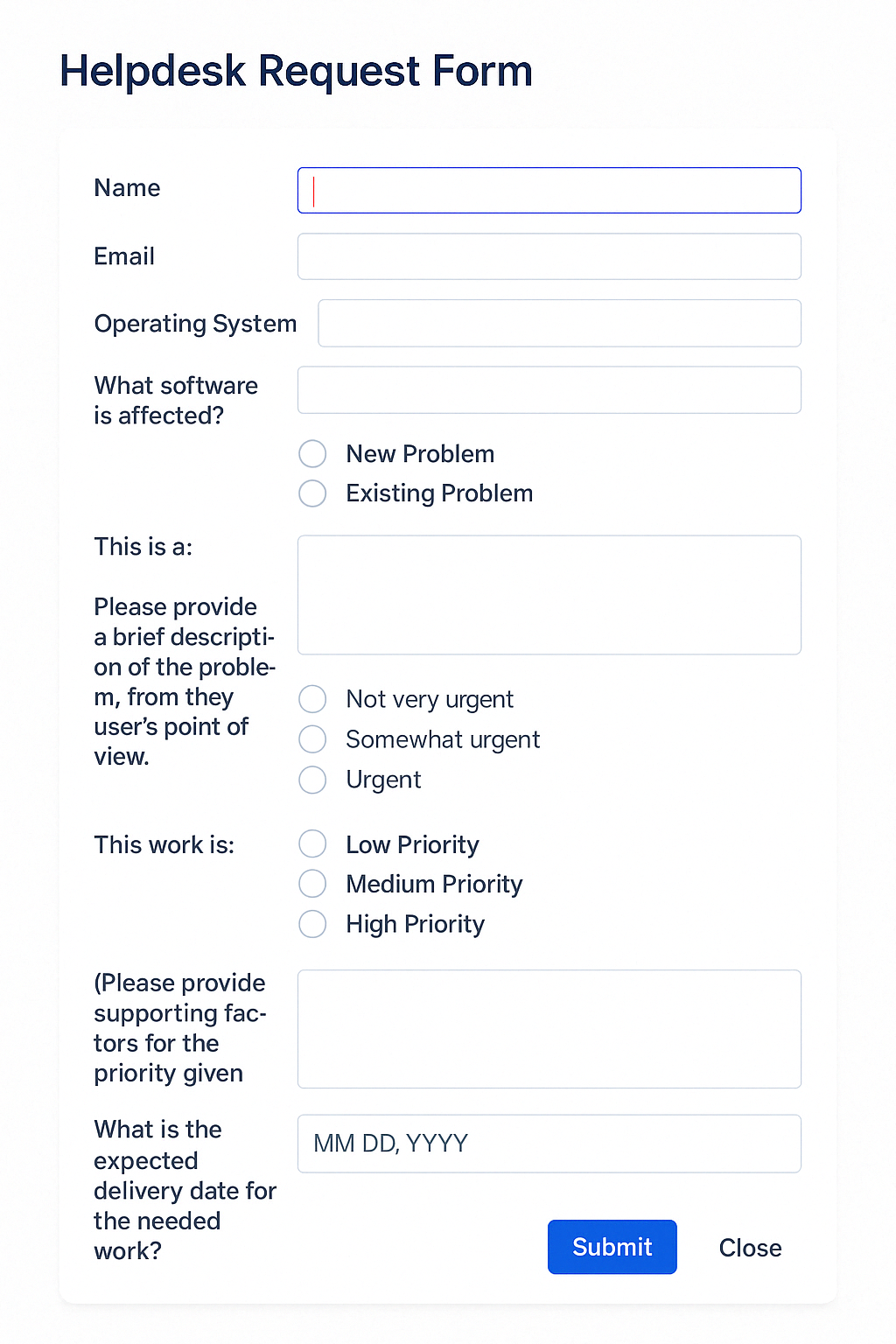This screenshot has width=896, height=1344.
Task: Click the 'What software is affected?' field
Action: point(549,389)
